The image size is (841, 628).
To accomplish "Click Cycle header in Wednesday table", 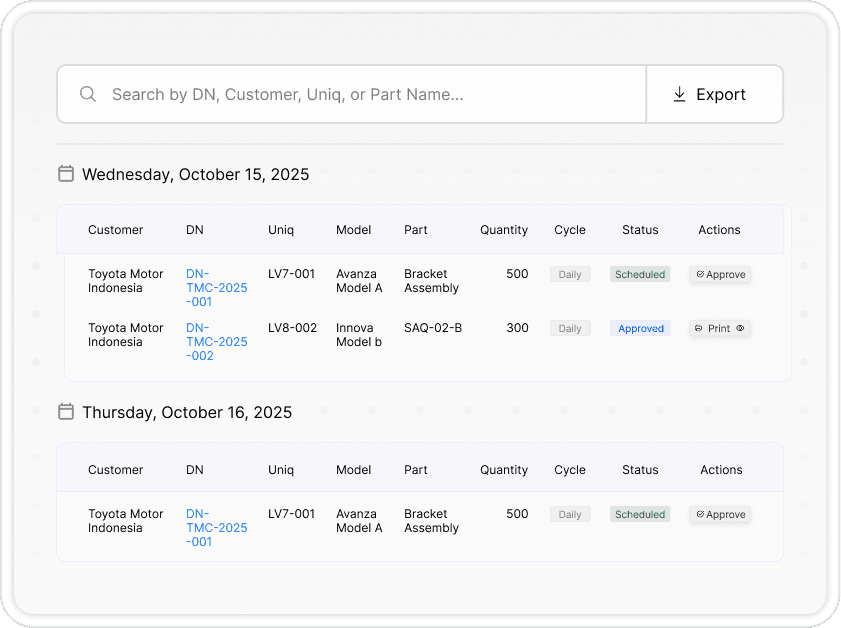I will (x=570, y=230).
